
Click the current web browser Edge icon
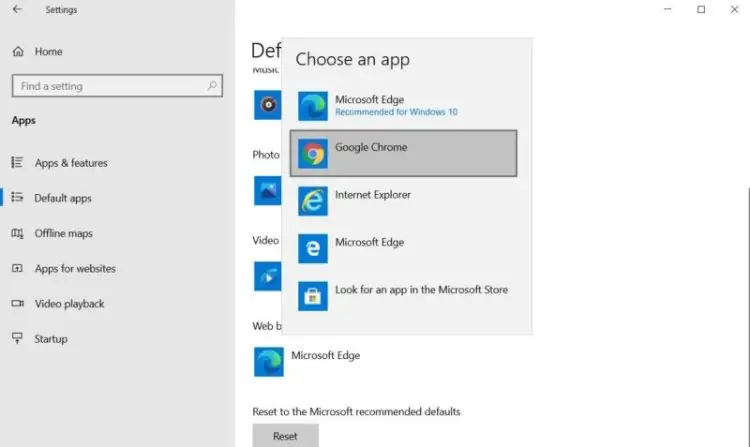click(268, 362)
